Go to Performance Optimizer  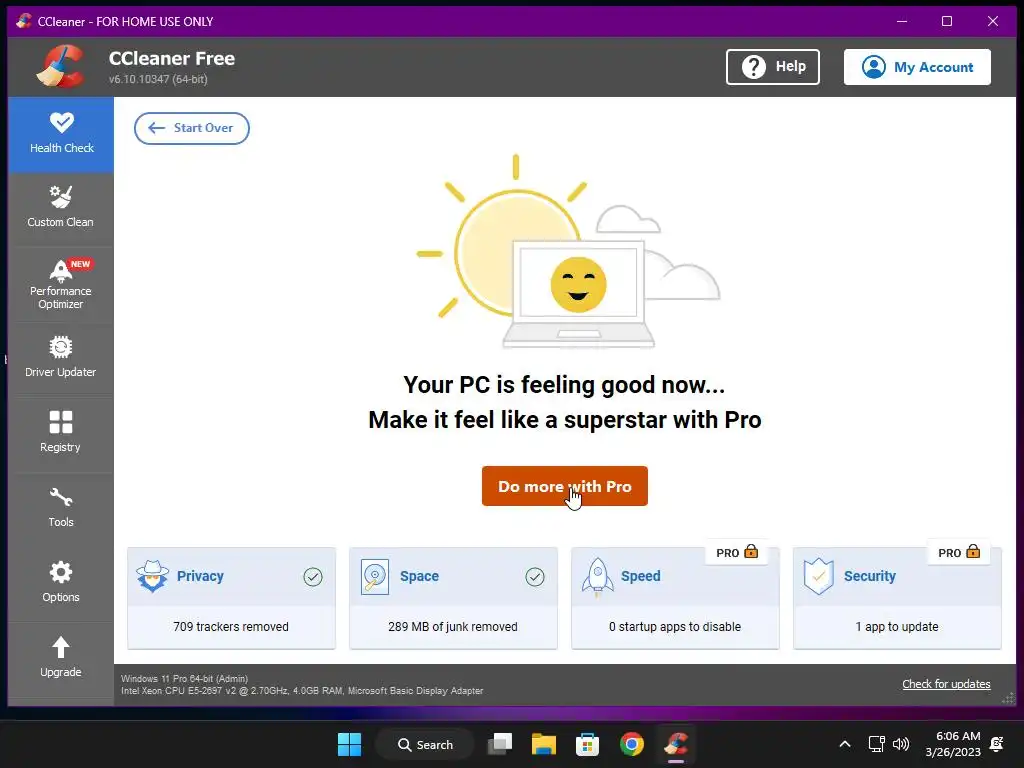[x=61, y=284]
